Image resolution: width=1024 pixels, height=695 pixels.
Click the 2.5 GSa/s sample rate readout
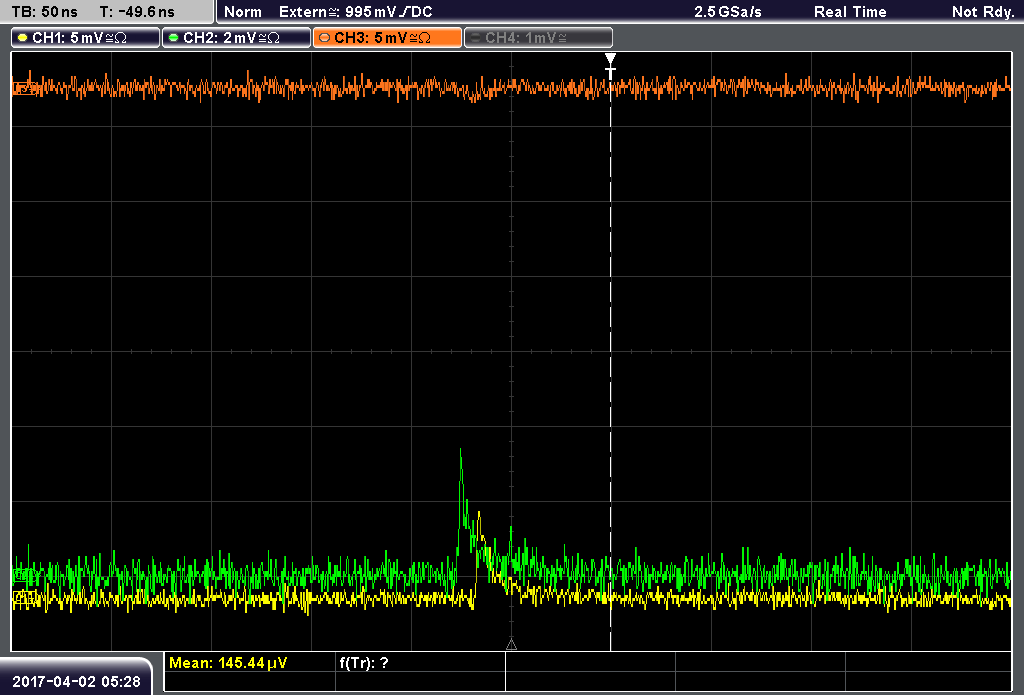[x=728, y=12]
